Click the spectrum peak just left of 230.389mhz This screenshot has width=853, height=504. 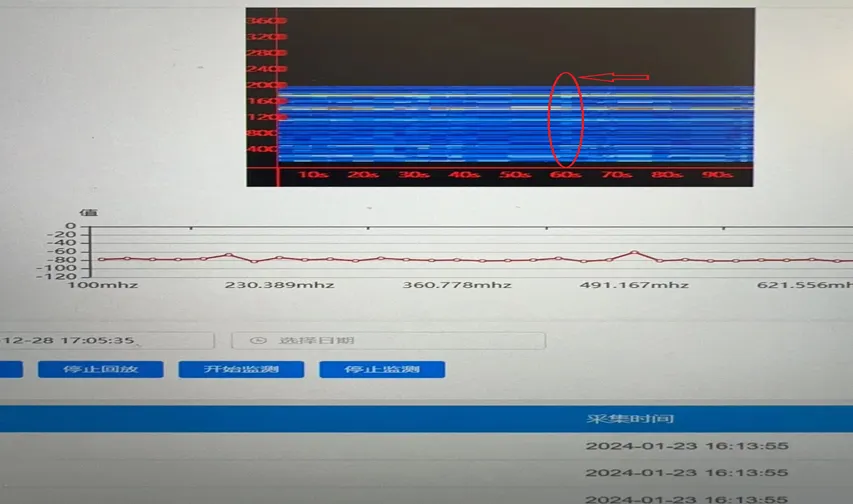[x=229, y=254]
